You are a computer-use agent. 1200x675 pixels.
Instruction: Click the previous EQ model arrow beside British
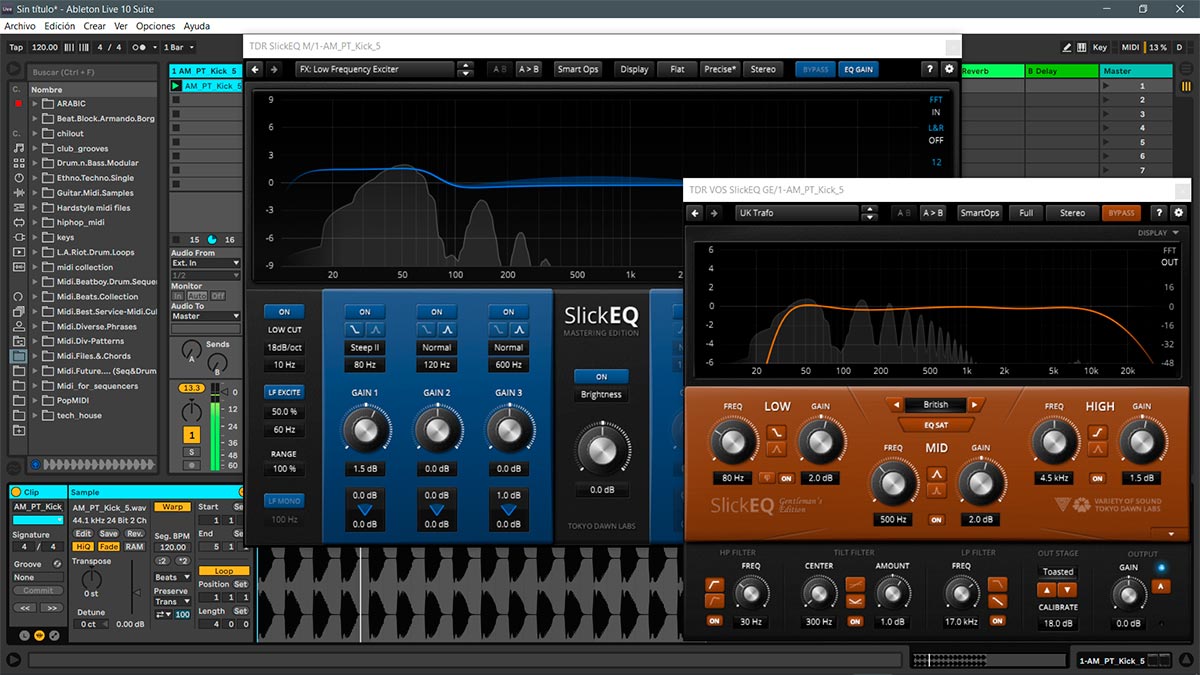[894, 405]
